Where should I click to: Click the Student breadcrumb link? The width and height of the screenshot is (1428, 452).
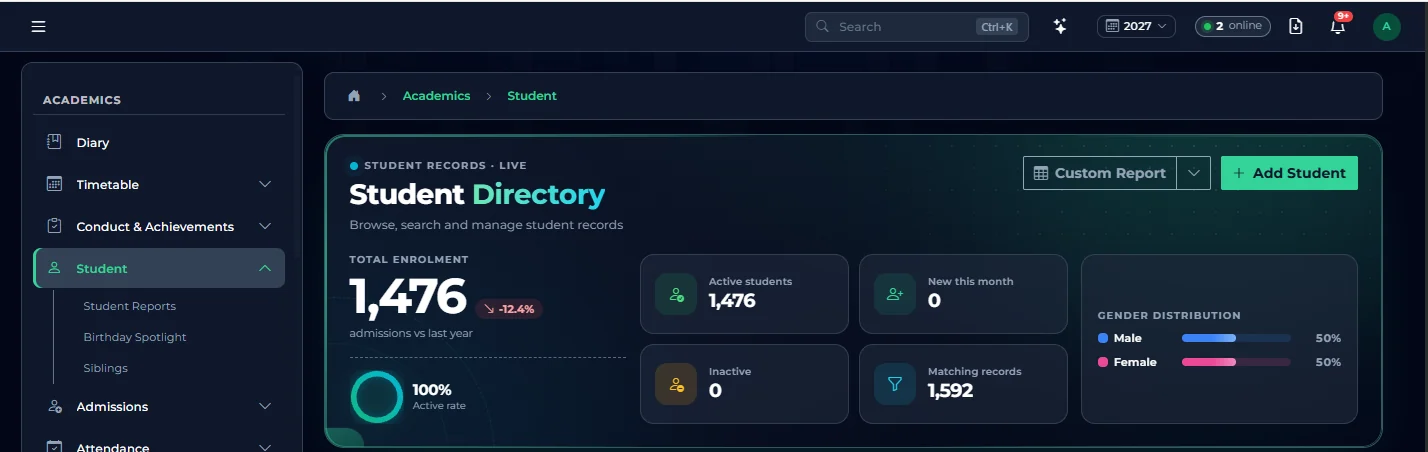coord(532,96)
